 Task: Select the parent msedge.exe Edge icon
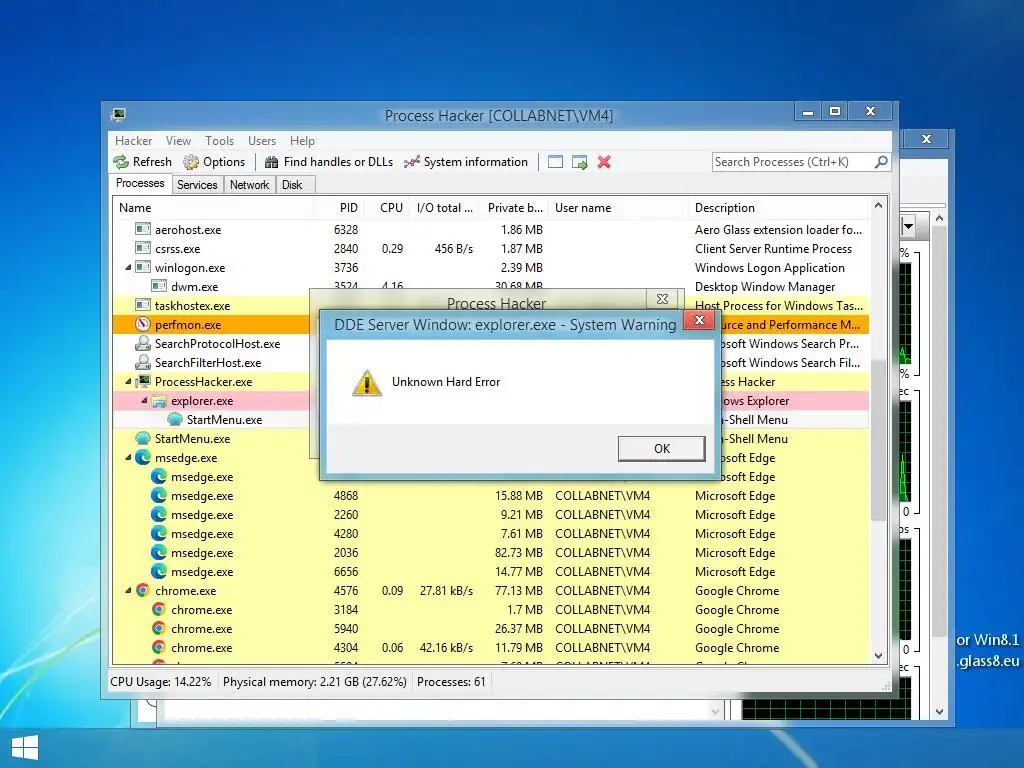[x=142, y=457]
